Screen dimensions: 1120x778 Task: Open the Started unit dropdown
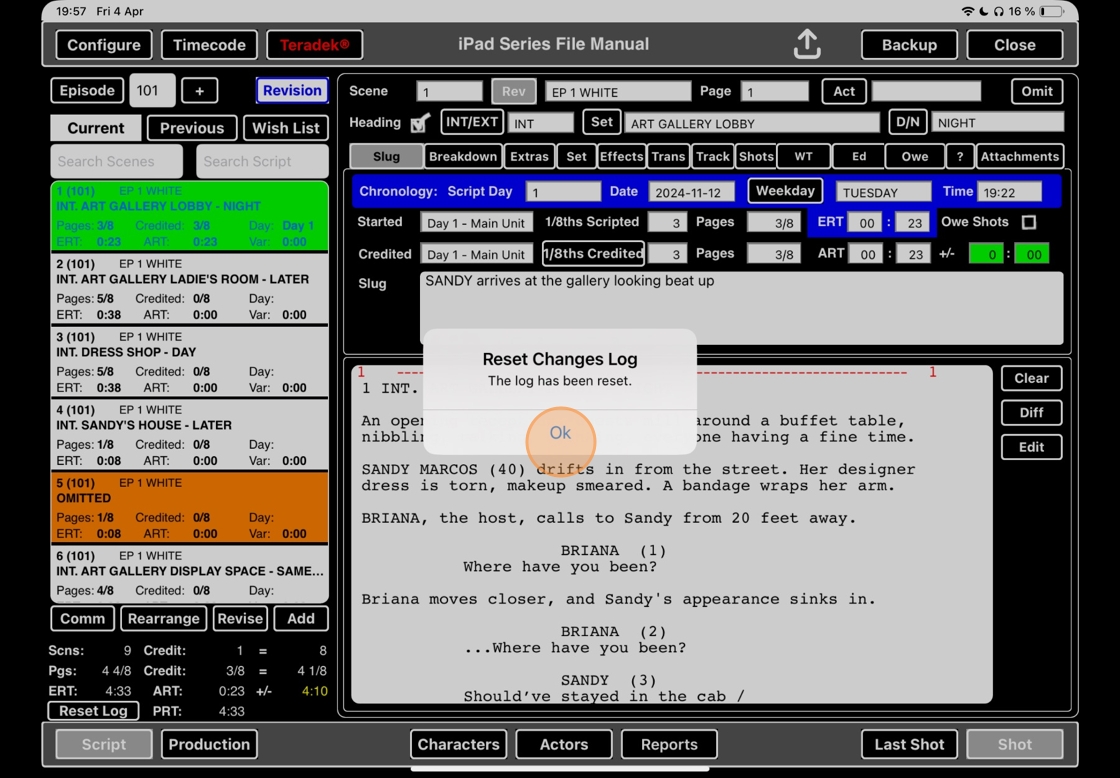click(x=476, y=222)
